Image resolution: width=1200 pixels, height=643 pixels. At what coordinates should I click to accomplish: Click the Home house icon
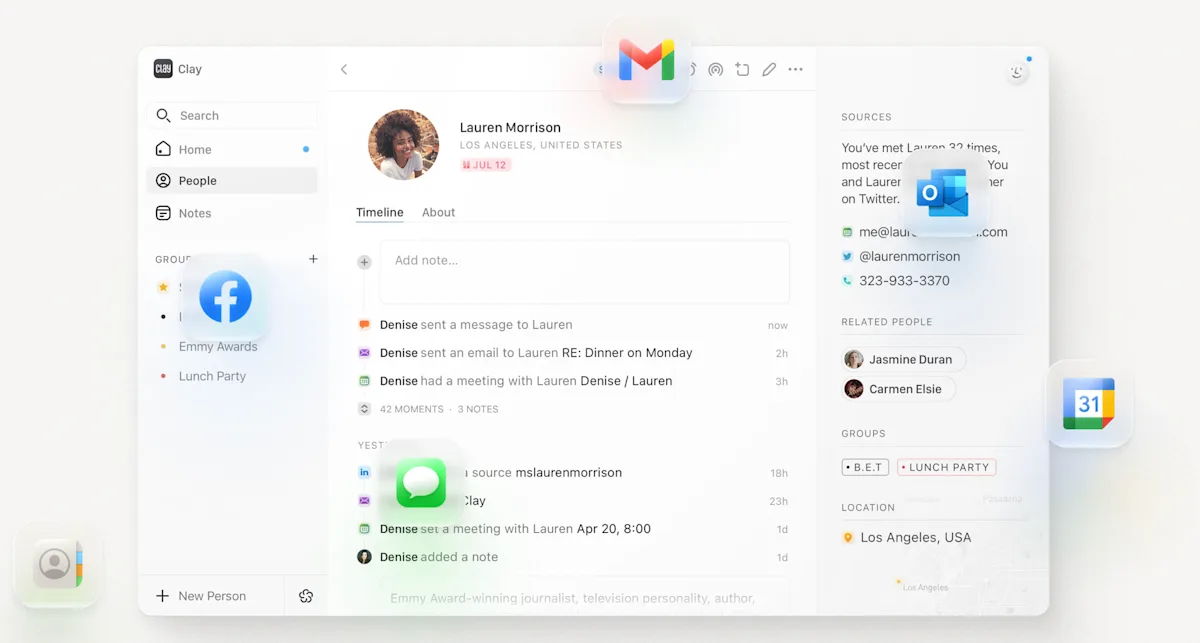coord(163,149)
